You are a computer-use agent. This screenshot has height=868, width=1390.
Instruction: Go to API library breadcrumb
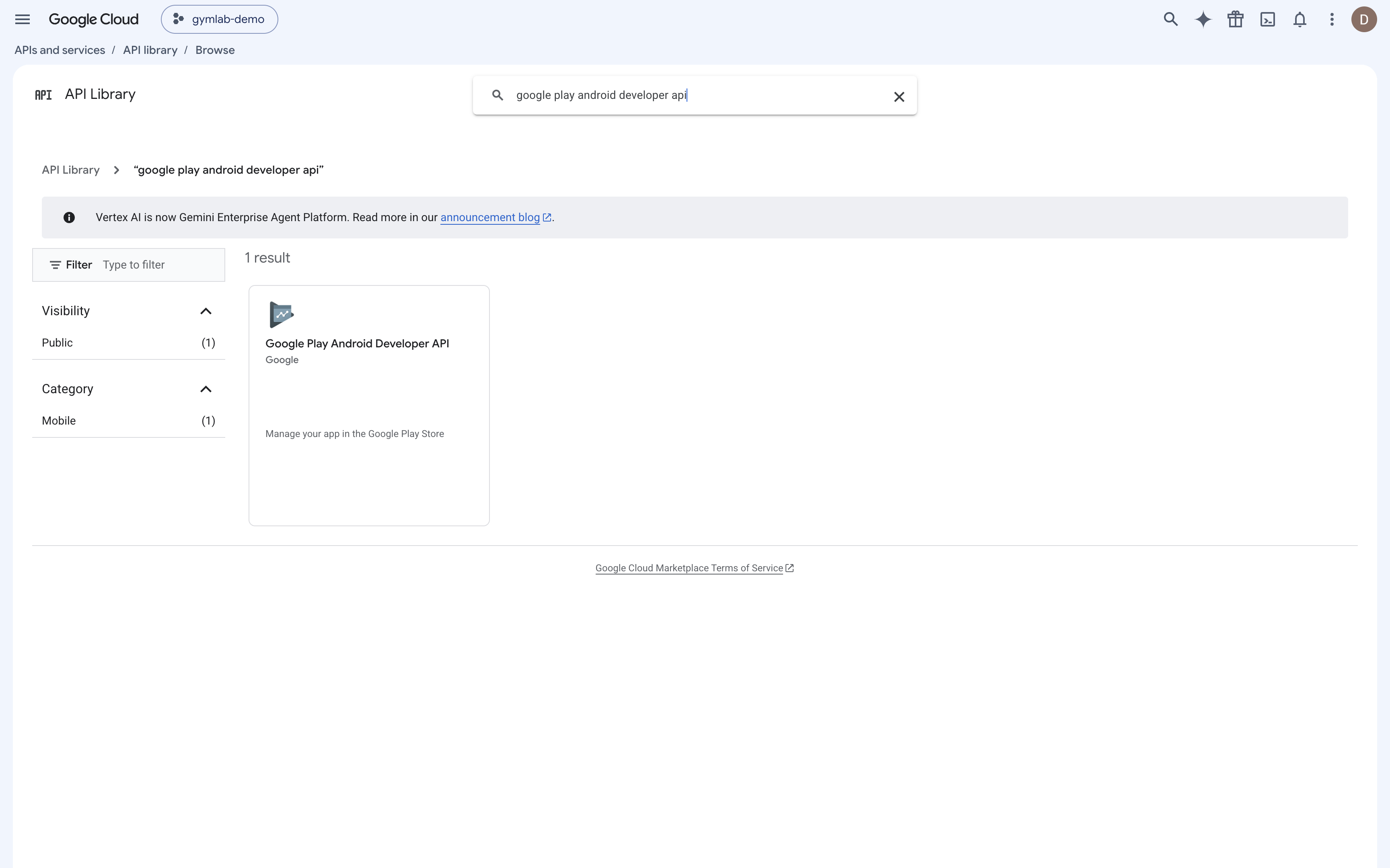coord(150,50)
